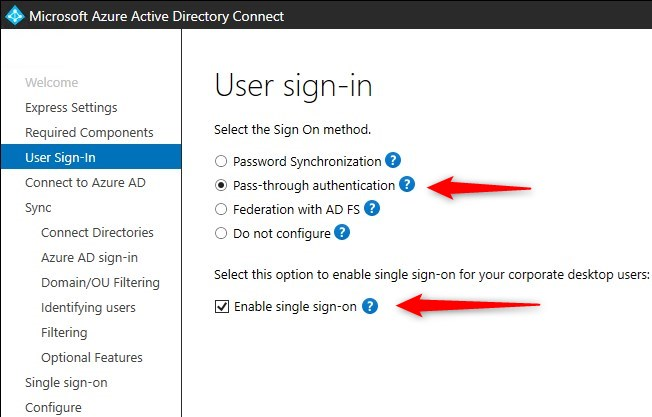Open Optional Features in sidebar
This screenshot has height=417, width=652.
(92, 358)
